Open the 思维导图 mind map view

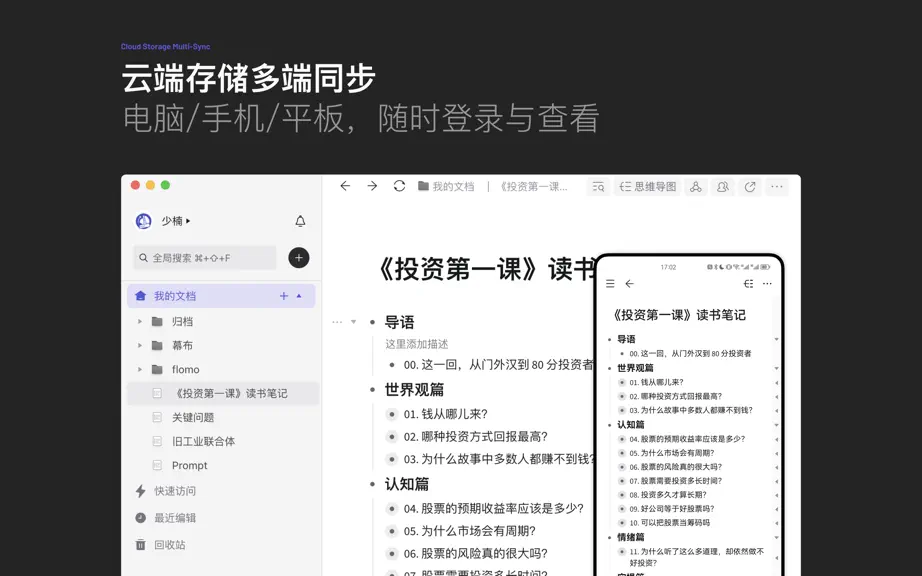click(647, 187)
